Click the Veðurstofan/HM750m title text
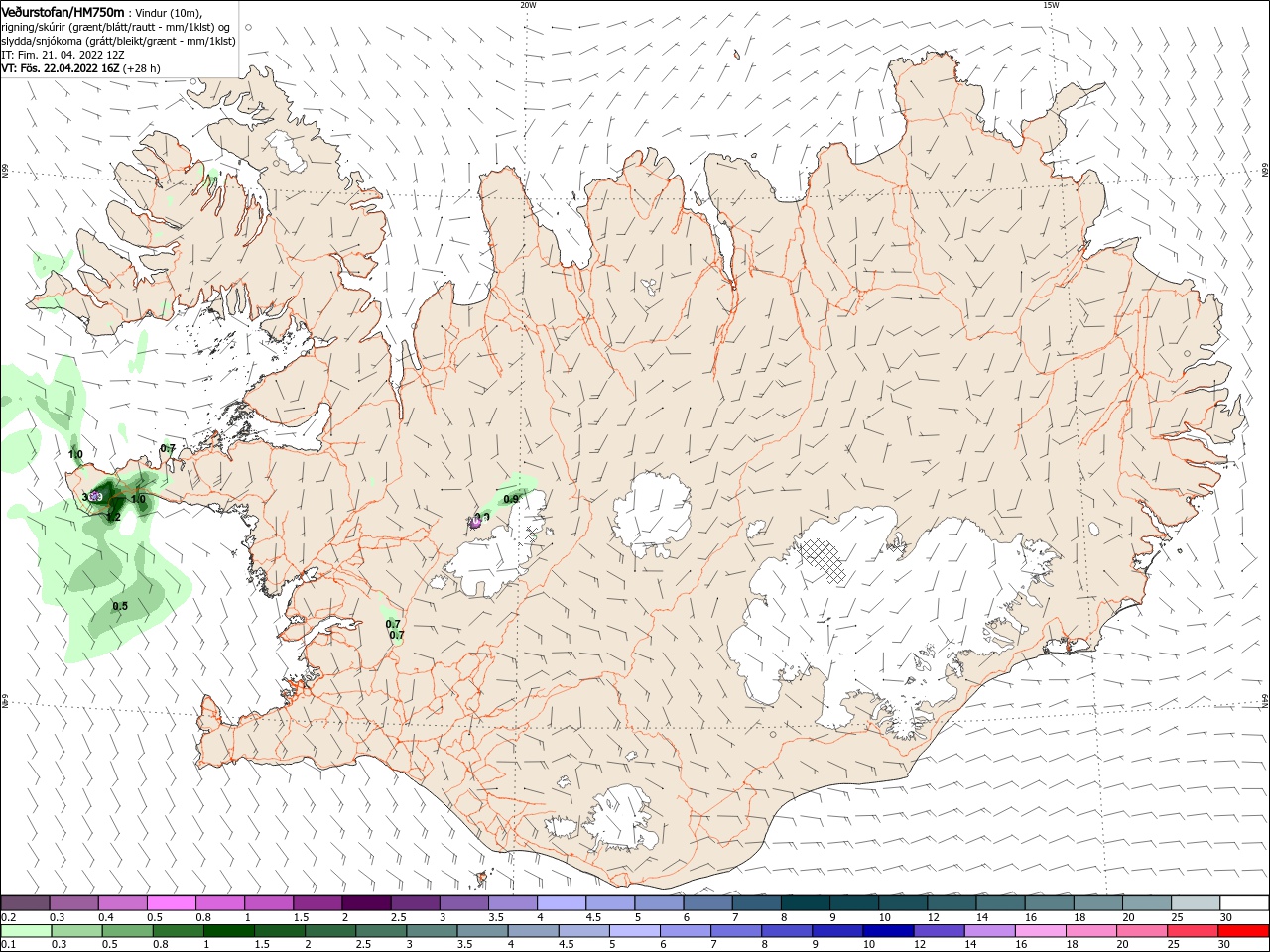 click(x=63, y=11)
